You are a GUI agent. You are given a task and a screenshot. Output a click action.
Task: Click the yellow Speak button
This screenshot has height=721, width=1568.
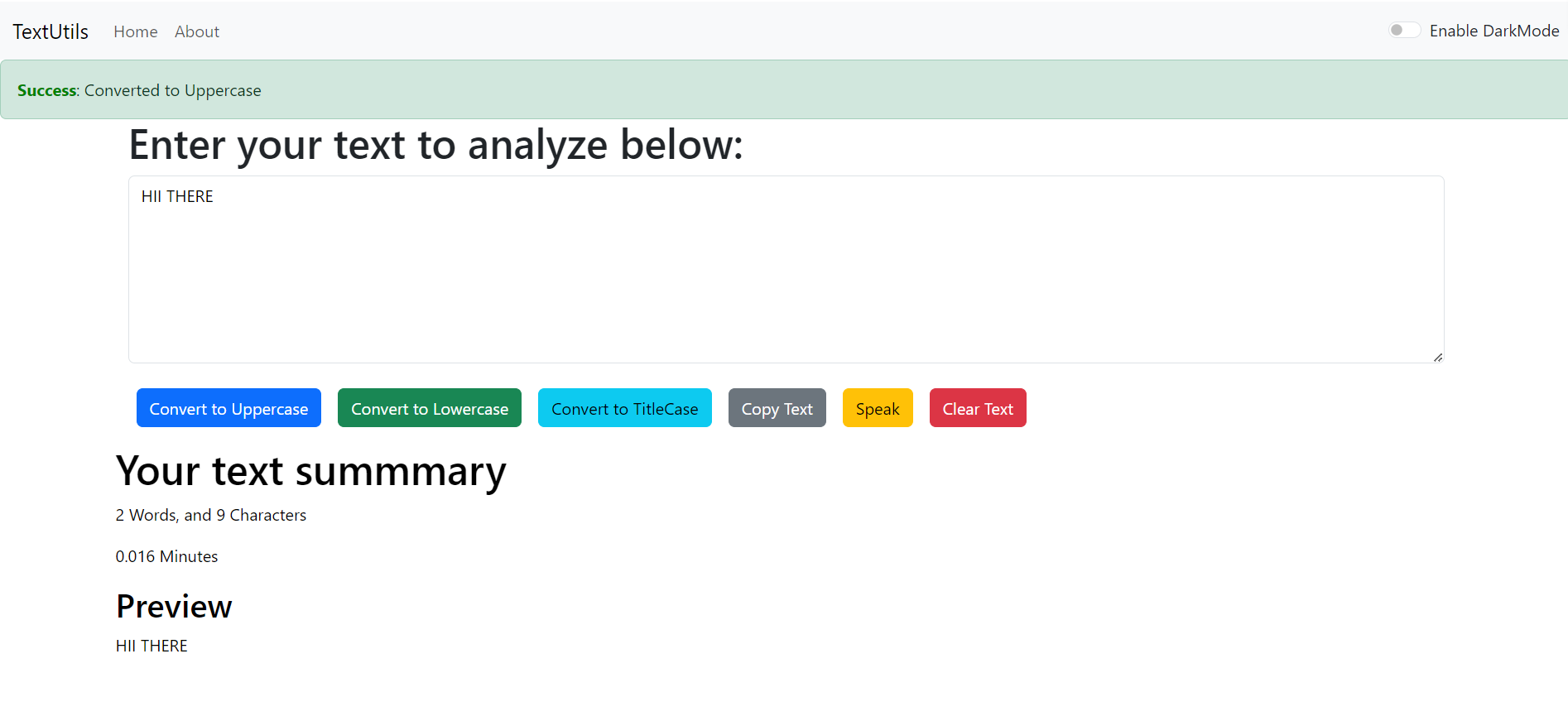click(x=878, y=408)
